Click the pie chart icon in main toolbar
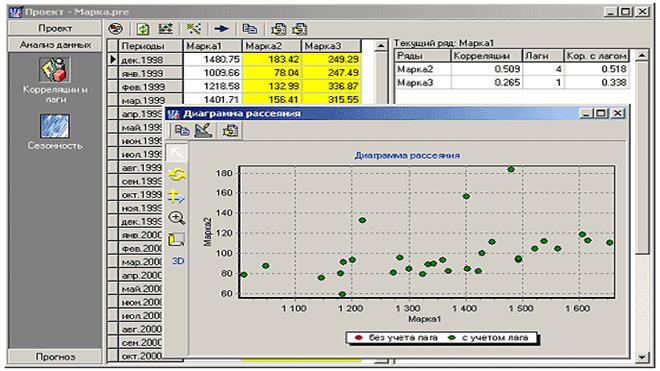The height and width of the screenshot is (371, 660). pos(115,29)
